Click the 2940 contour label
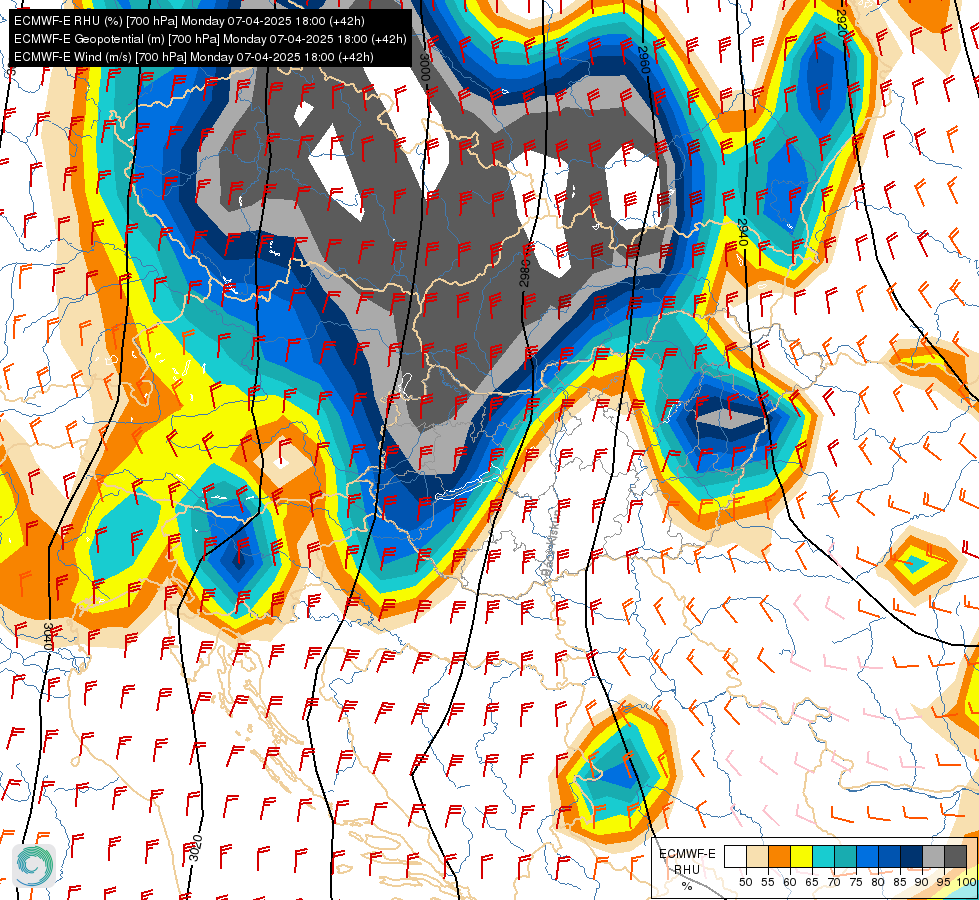979x900 pixels. [742, 232]
